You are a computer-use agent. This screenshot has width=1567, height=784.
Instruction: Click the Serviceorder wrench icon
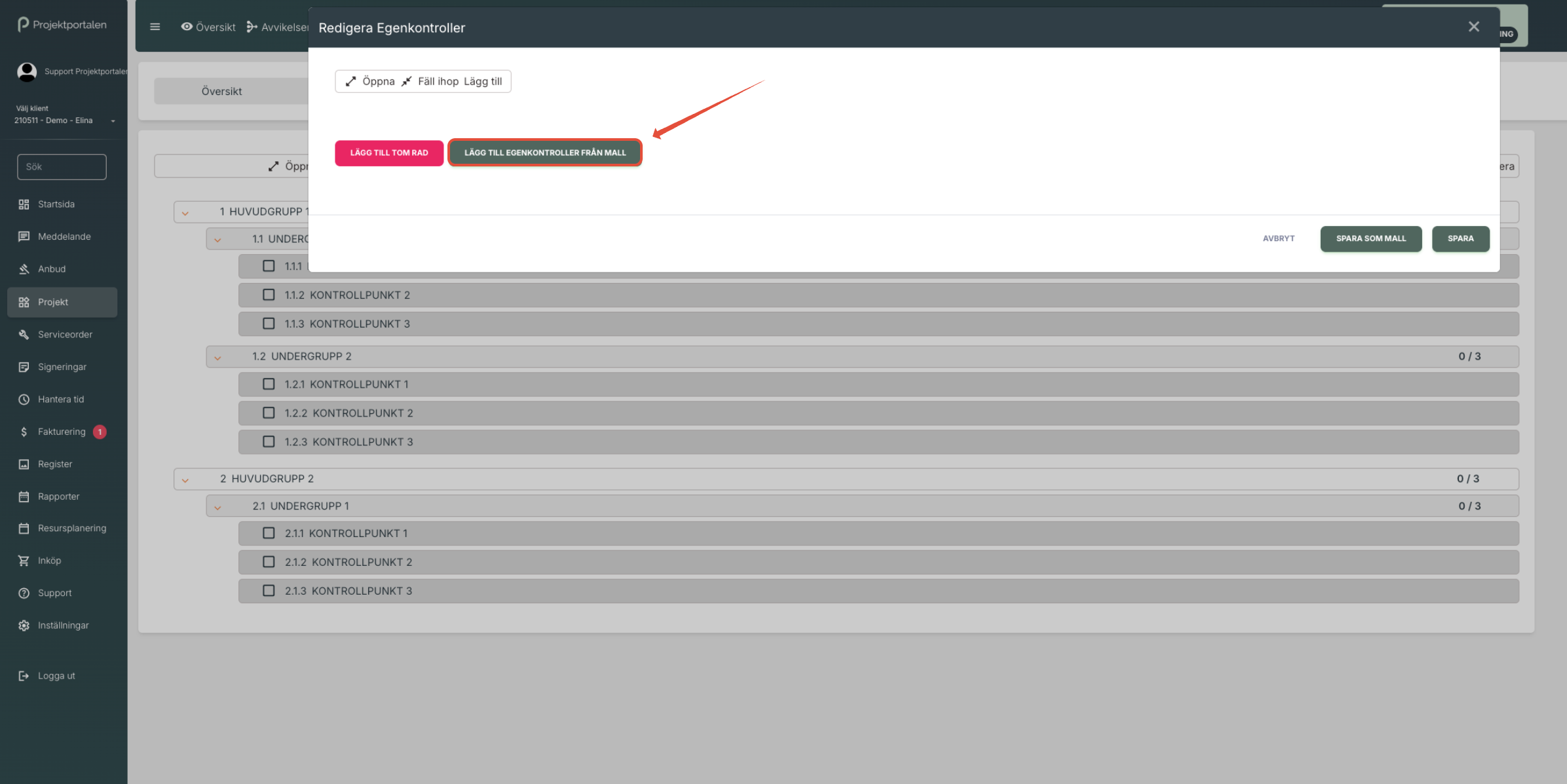click(24, 335)
